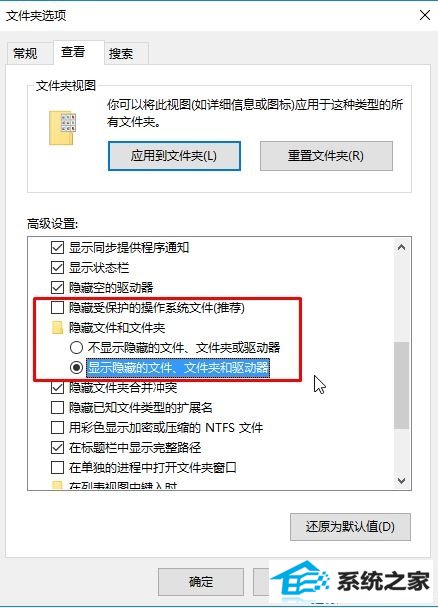This screenshot has width=438, height=608.
Task: Click the folder icon beside 在列表视图中键入时
Action: 57,485
